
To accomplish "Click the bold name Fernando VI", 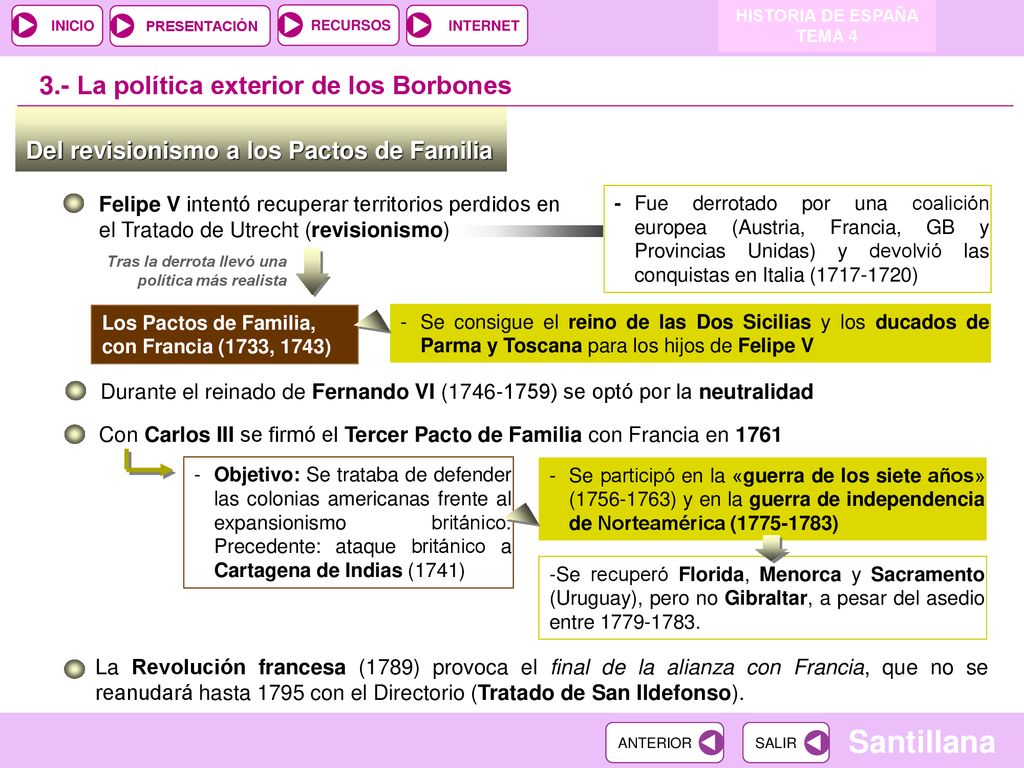I will click(373, 392).
